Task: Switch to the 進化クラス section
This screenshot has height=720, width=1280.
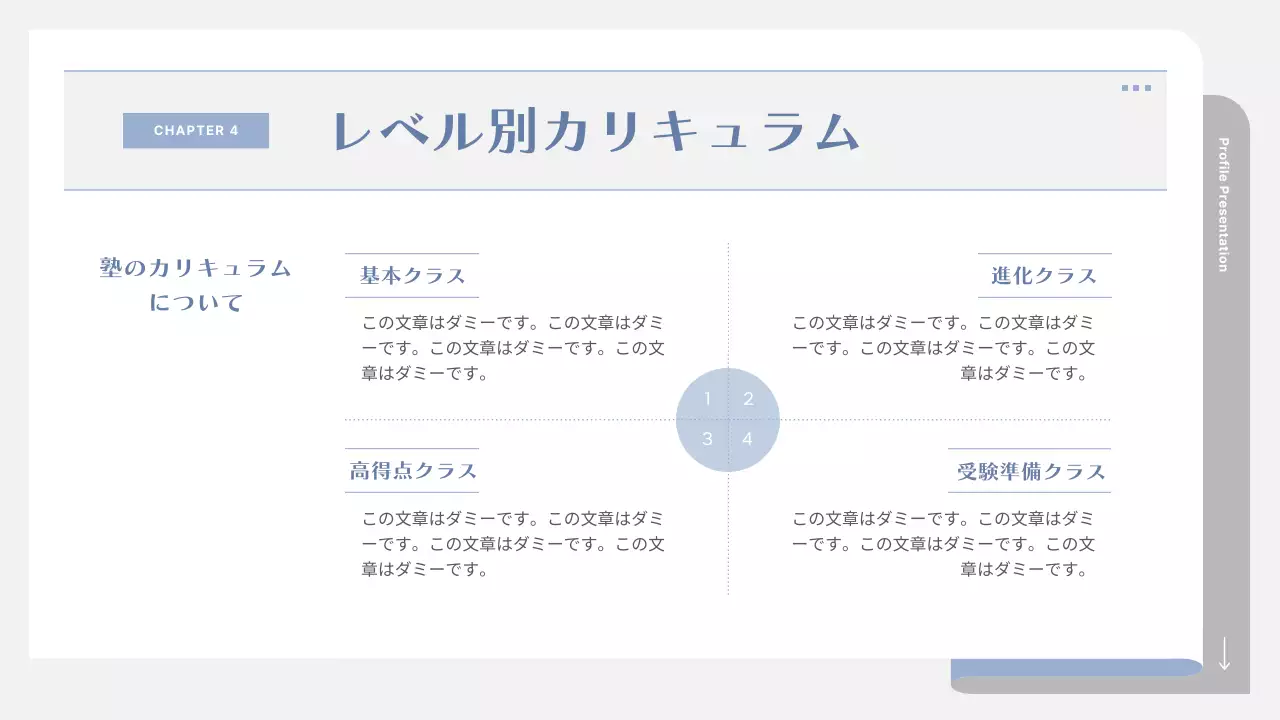Action: pyautogui.click(x=1042, y=275)
